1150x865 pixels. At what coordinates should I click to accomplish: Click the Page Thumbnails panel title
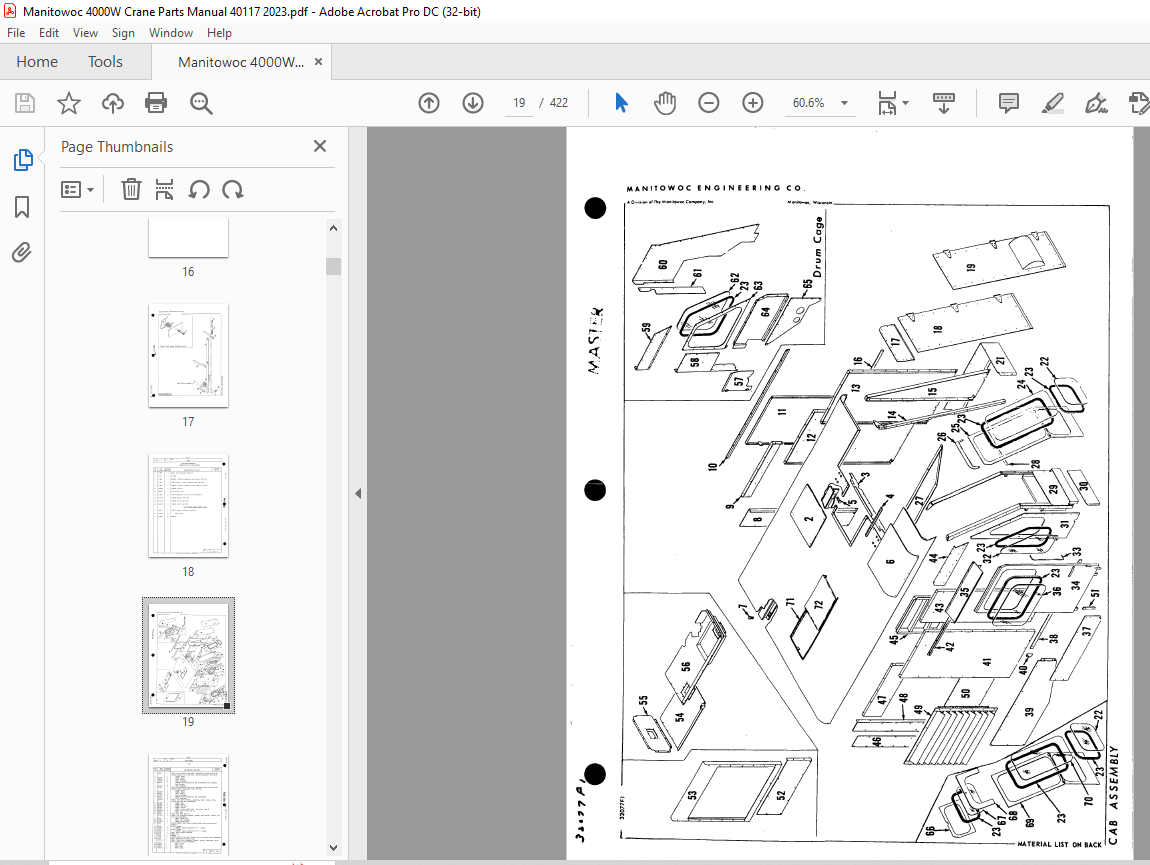117,147
